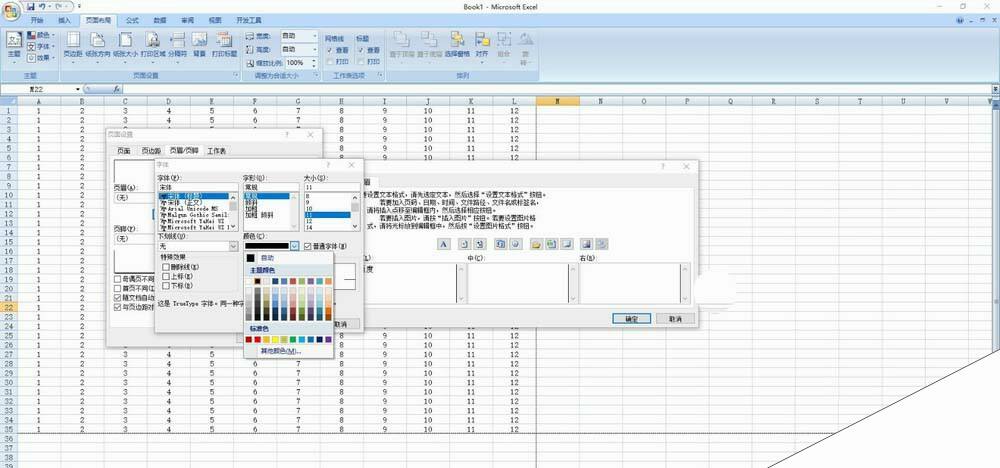
Task: Save the workbook from quick access toolbar
Action: click(x=30, y=6)
